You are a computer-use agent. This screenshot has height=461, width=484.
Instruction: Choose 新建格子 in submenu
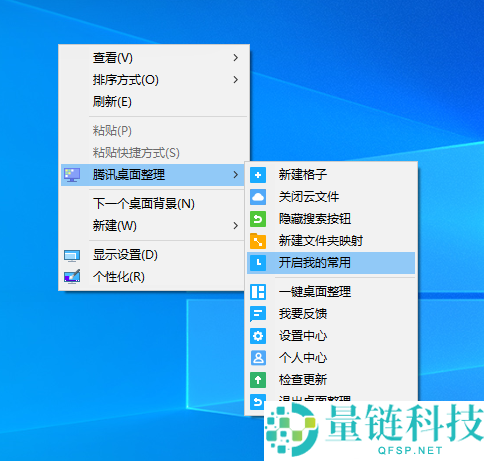point(331,175)
